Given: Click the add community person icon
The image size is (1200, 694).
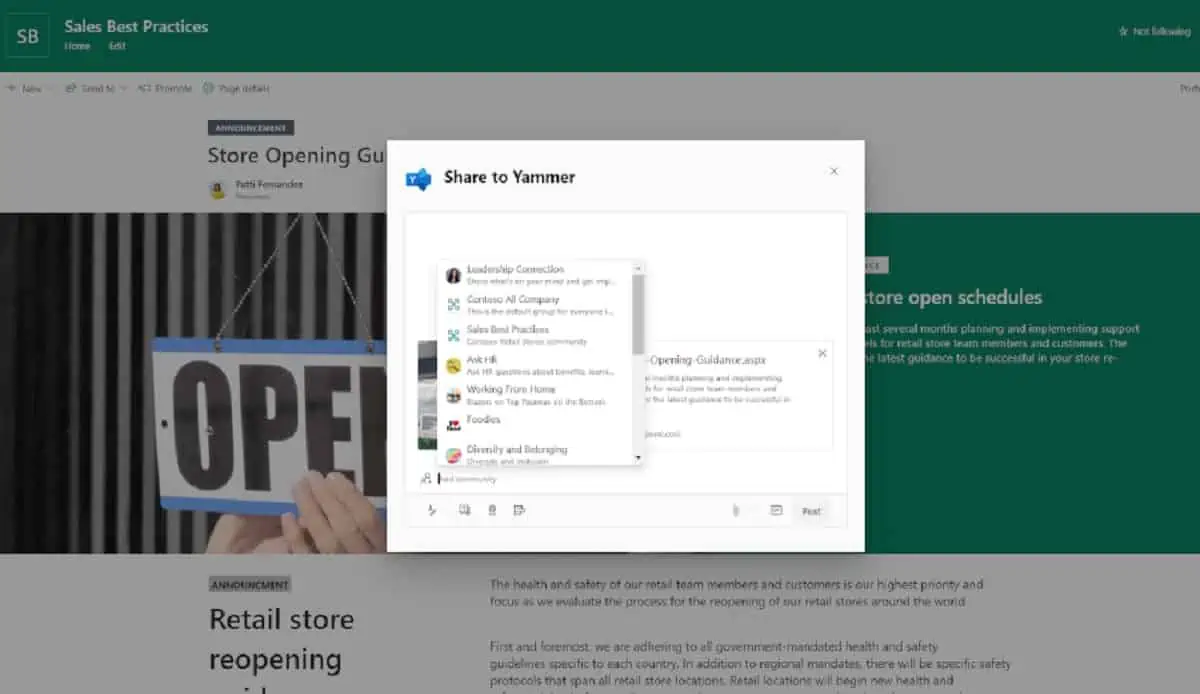Looking at the screenshot, I should click(426, 479).
